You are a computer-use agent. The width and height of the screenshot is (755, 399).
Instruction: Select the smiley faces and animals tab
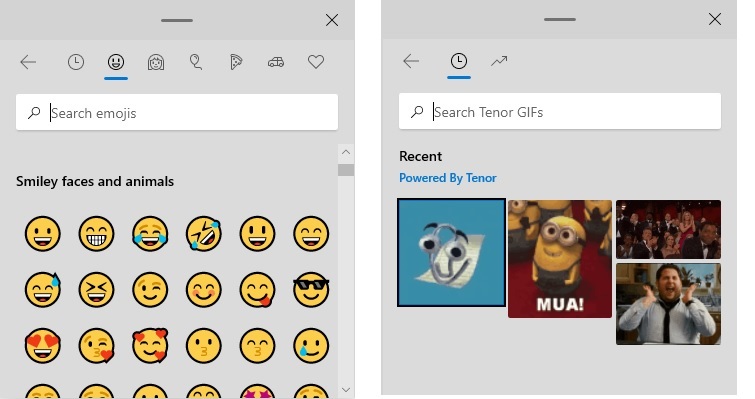(x=116, y=62)
